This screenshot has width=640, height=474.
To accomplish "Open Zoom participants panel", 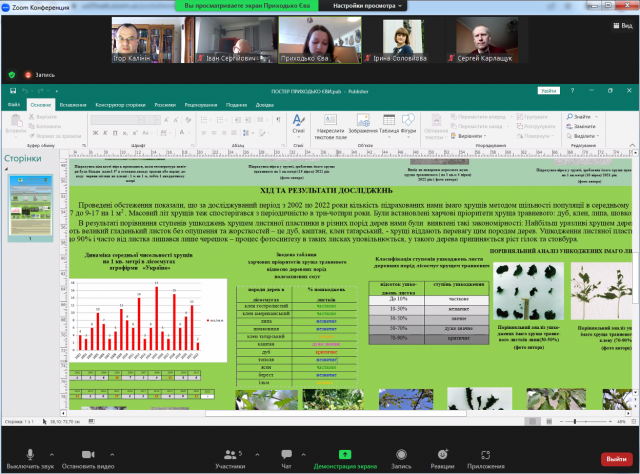I will click(x=231, y=459).
